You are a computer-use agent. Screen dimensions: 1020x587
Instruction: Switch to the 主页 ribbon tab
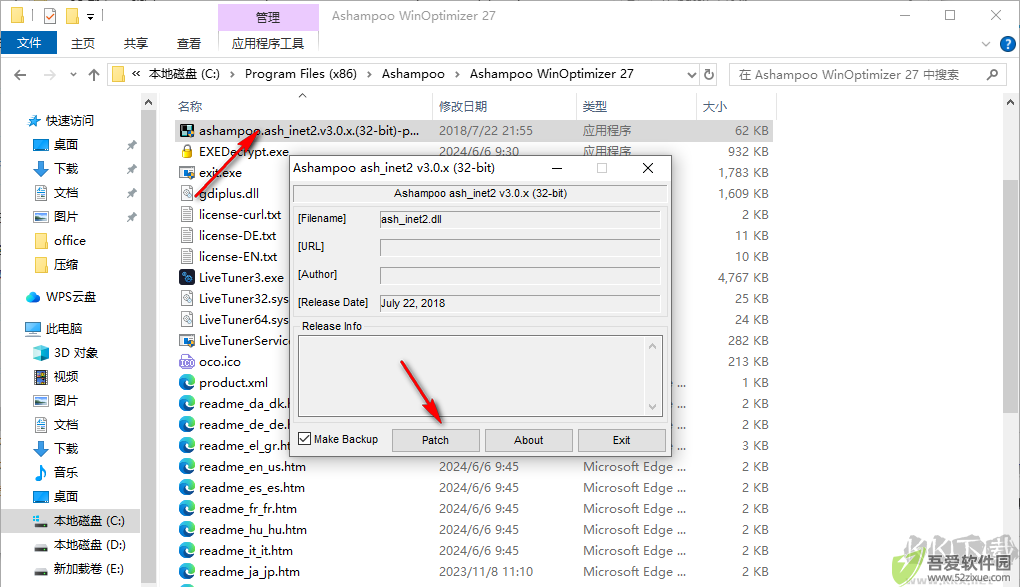83,43
